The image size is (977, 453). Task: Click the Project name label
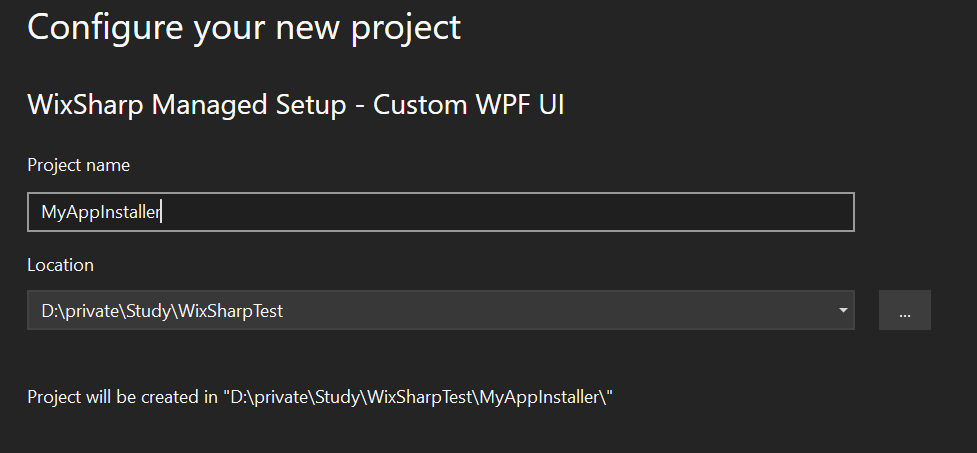79,165
